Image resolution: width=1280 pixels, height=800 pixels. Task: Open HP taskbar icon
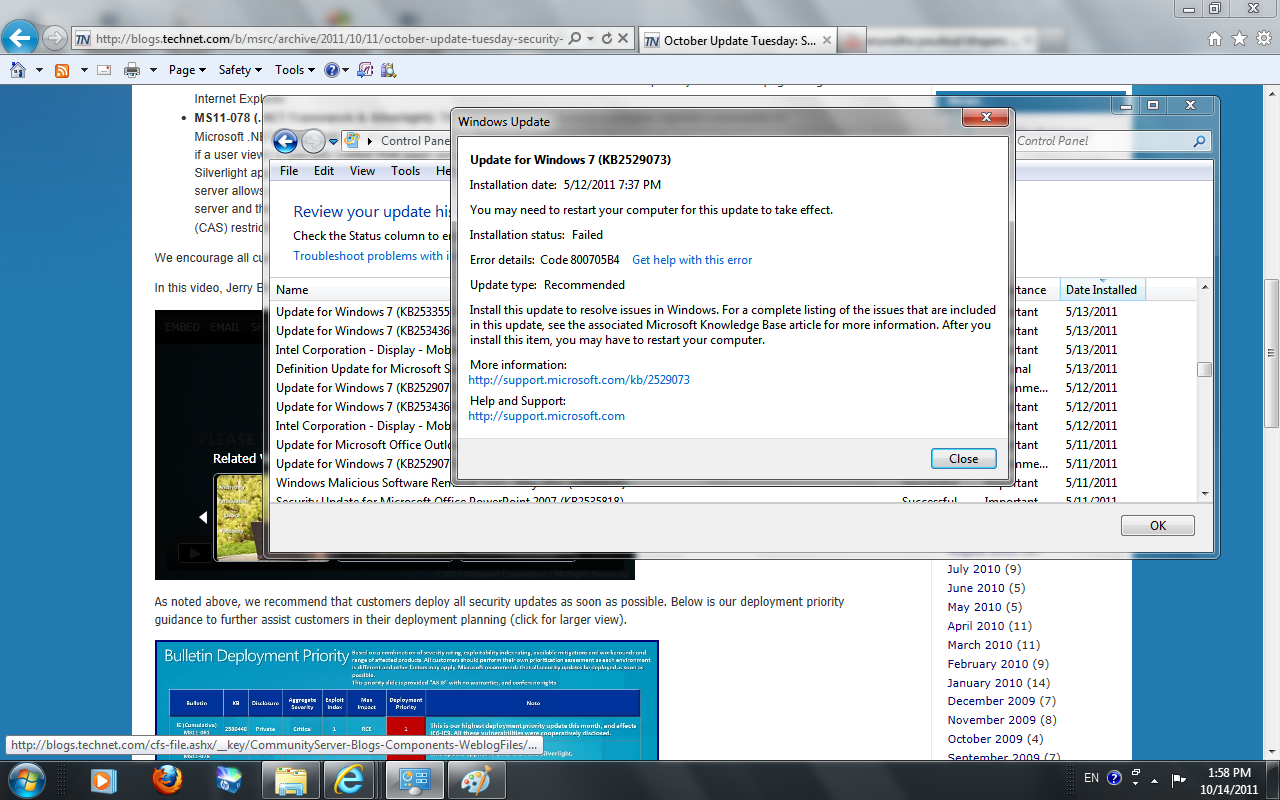point(229,780)
